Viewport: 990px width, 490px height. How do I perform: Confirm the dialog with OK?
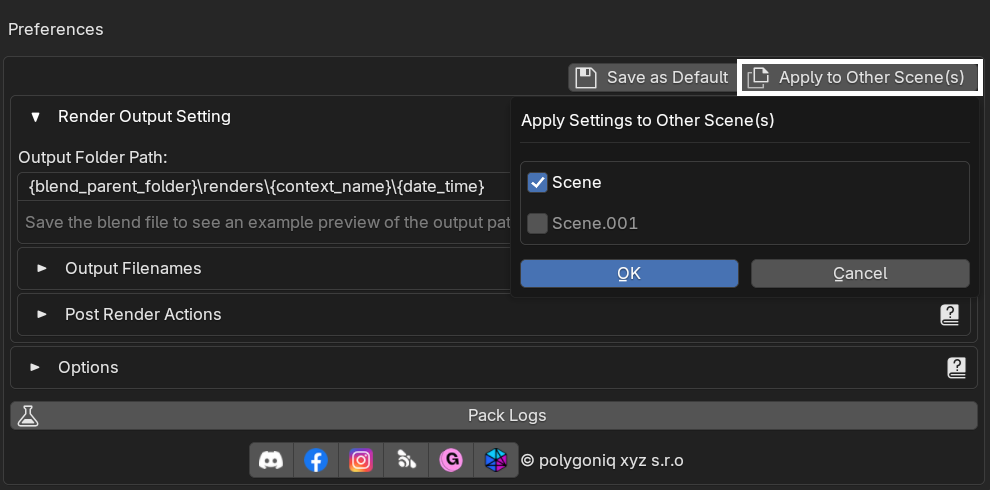(x=629, y=273)
